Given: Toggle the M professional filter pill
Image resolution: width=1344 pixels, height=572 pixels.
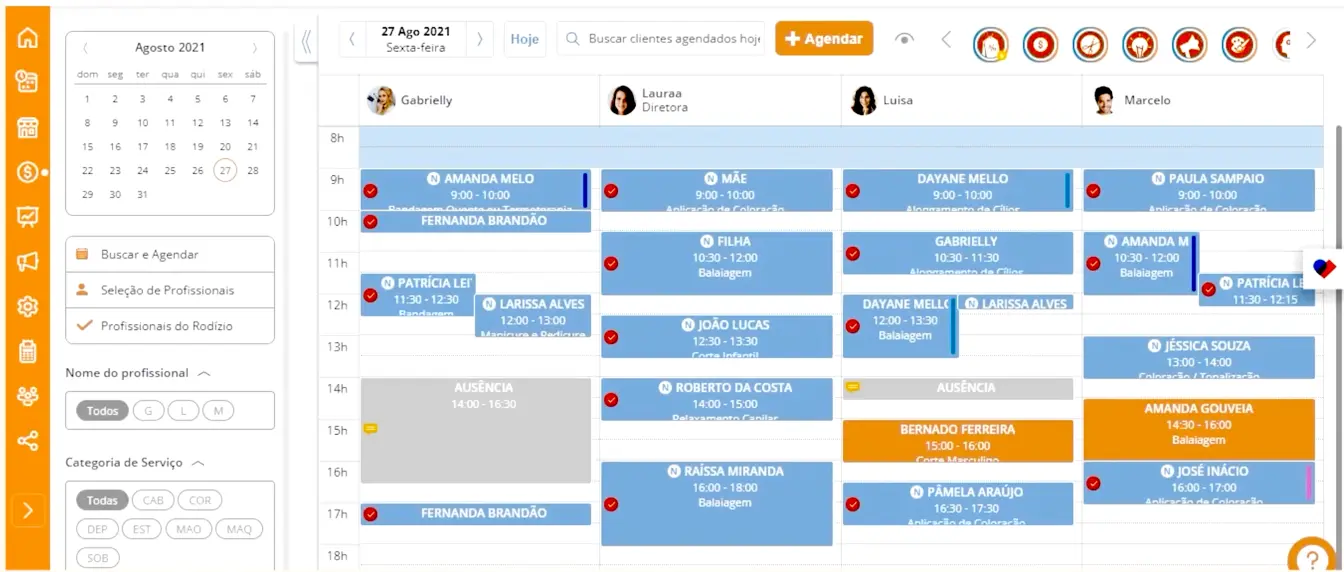Looking at the screenshot, I should (218, 411).
